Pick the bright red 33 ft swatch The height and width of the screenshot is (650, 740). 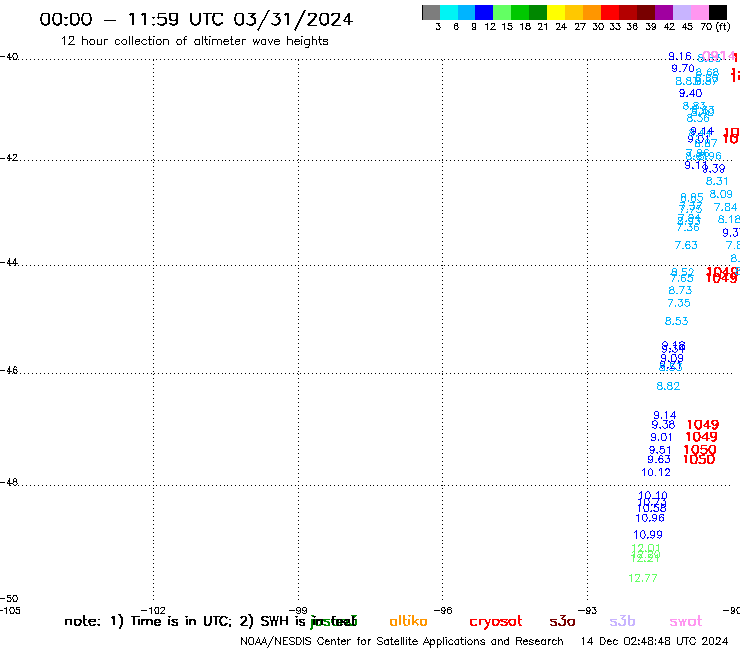click(610, 12)
